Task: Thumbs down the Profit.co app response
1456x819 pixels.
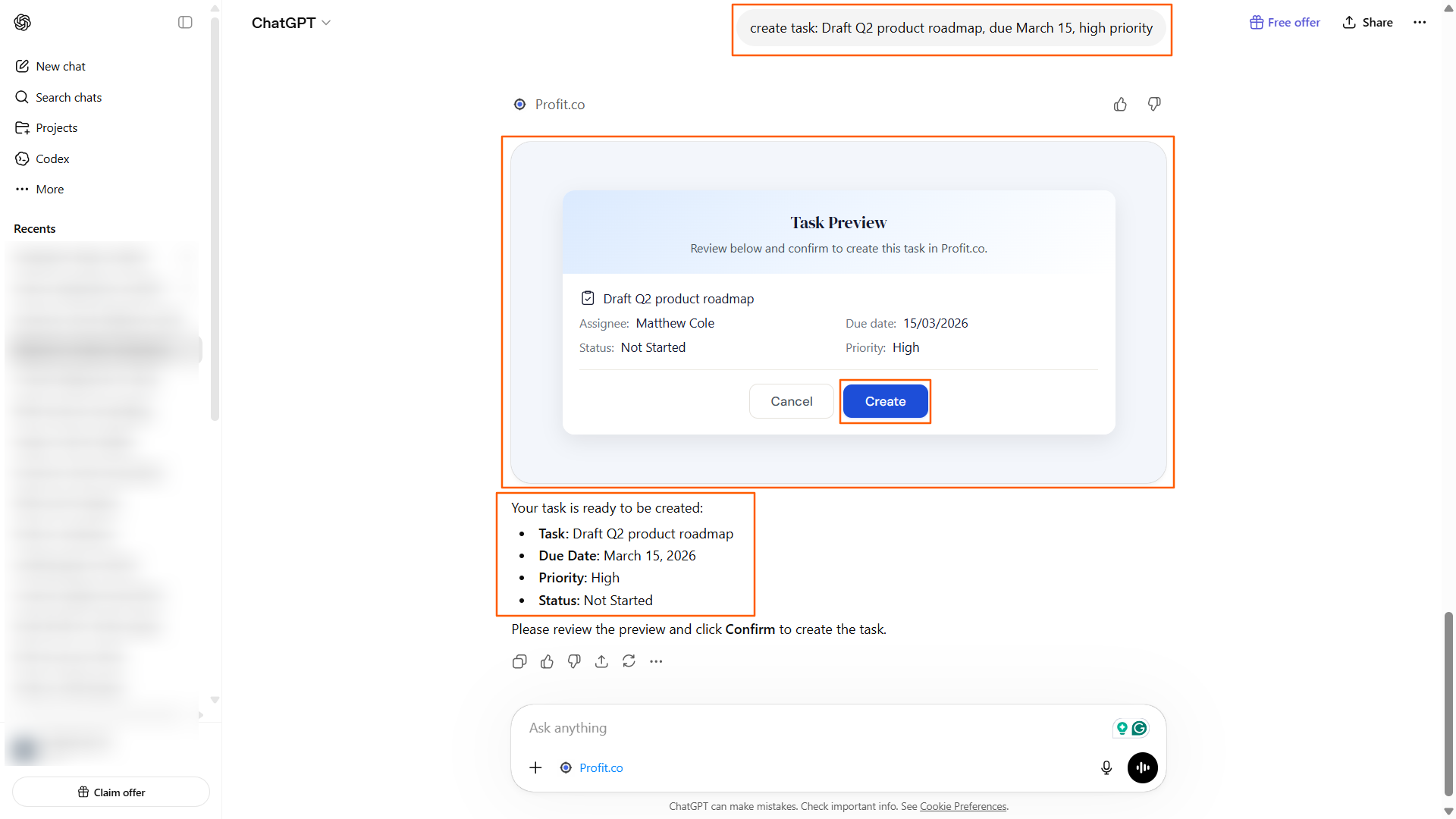Action: point(1154,105)
